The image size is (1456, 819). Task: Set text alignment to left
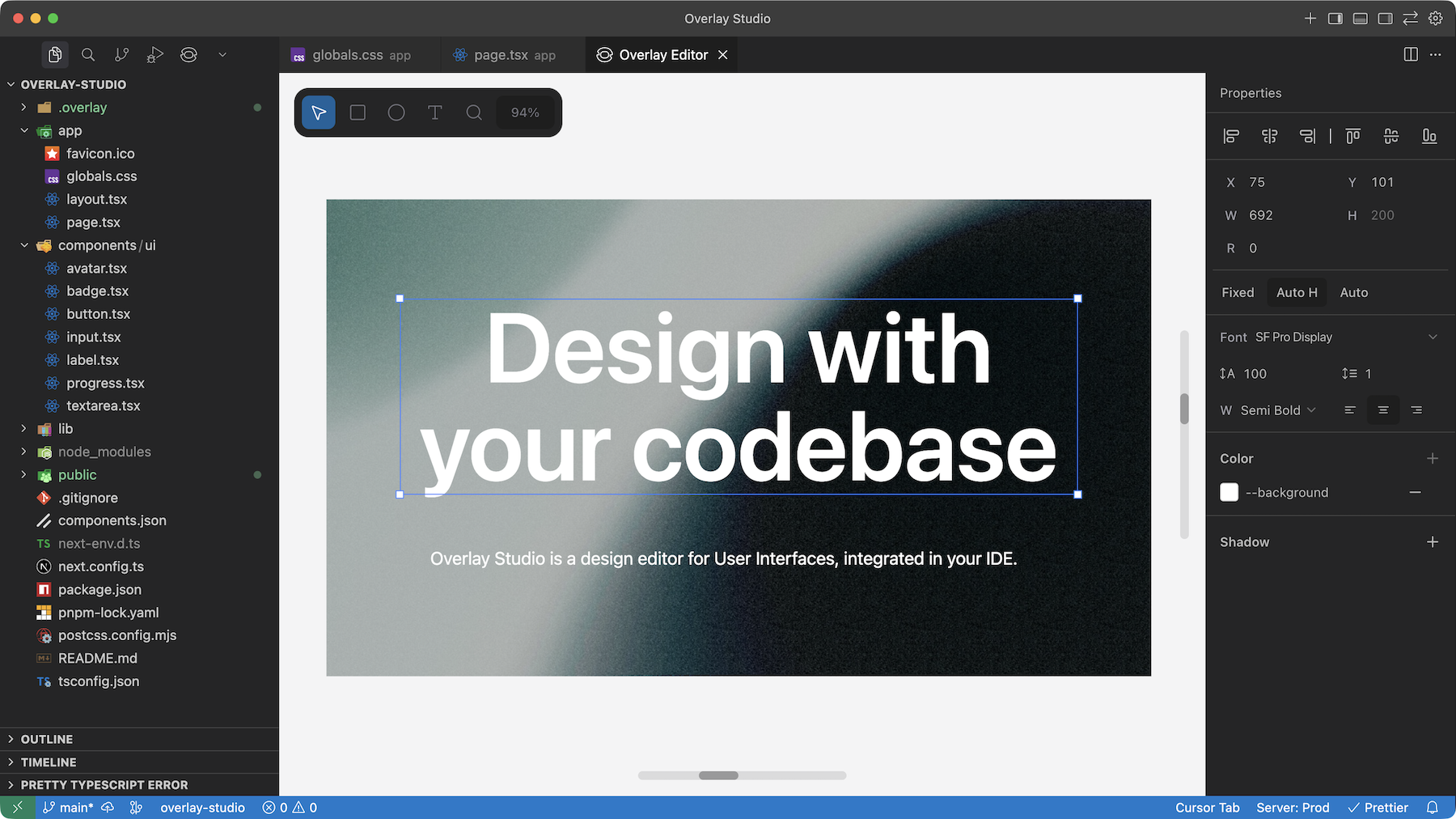pyautogui.click(x=1349, y=410)
